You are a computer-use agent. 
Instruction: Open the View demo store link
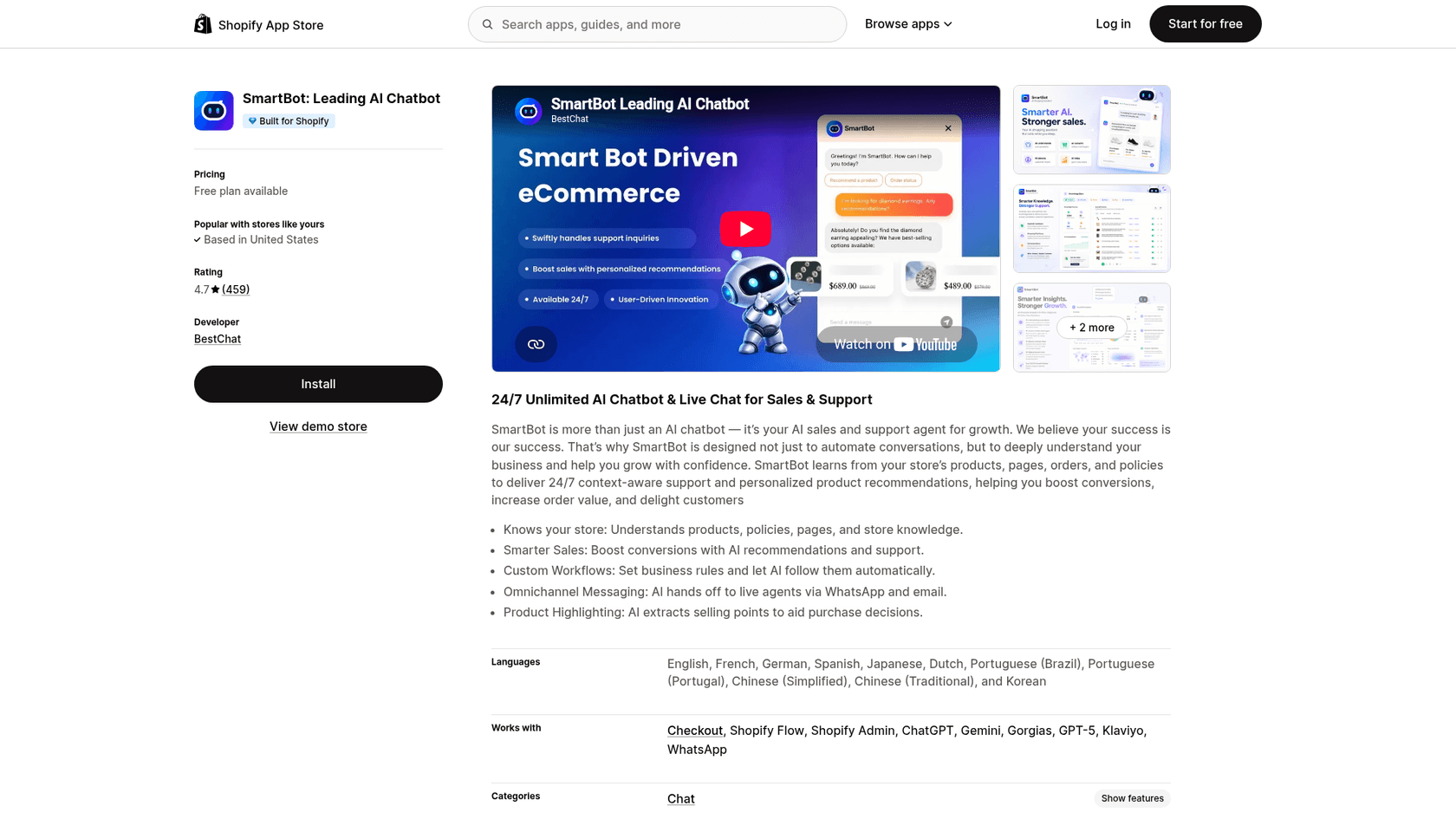pos(318,426)
